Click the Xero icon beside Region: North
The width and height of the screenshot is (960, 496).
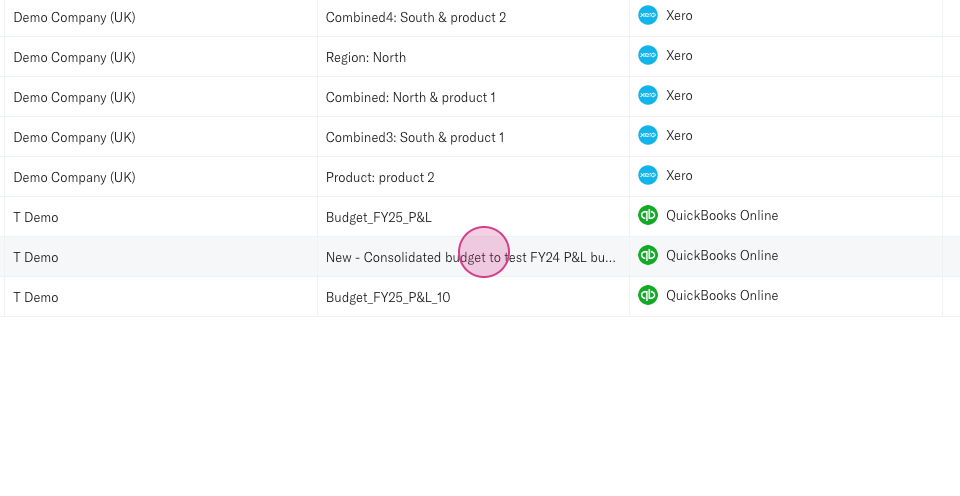(x=648, y=55)
